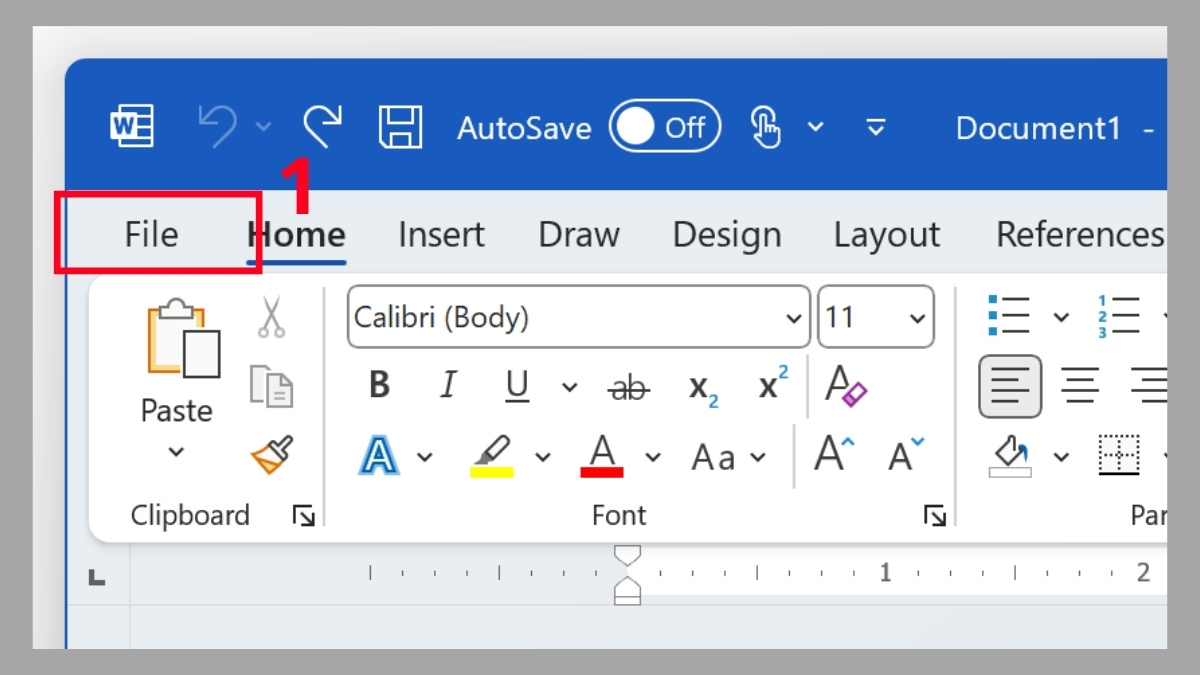Toggle AutoSave on
The height and width of the screenshot is (675, 1200).
tap(665, 127)
